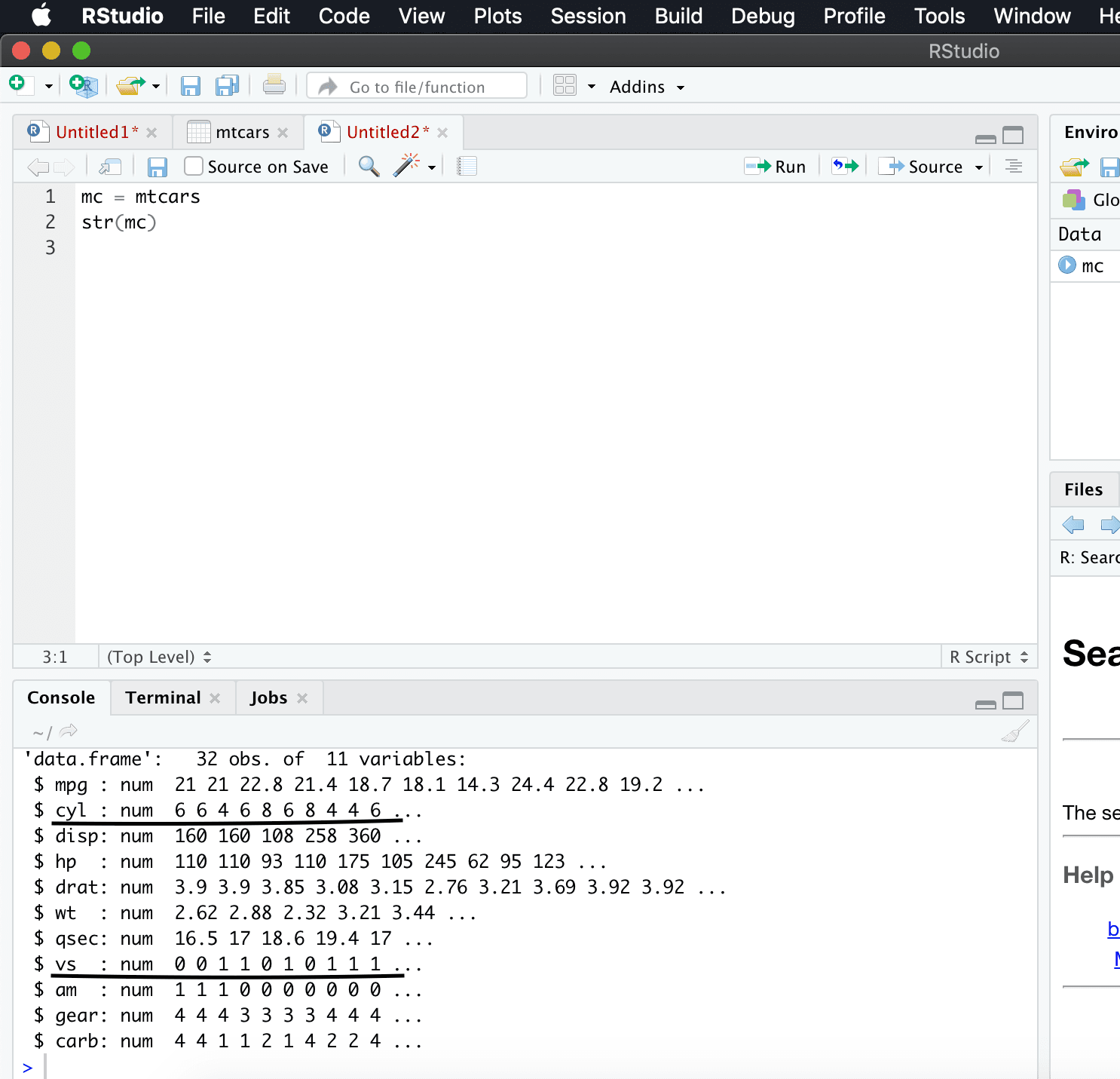Open the Jobs tab

pos(268,697)
